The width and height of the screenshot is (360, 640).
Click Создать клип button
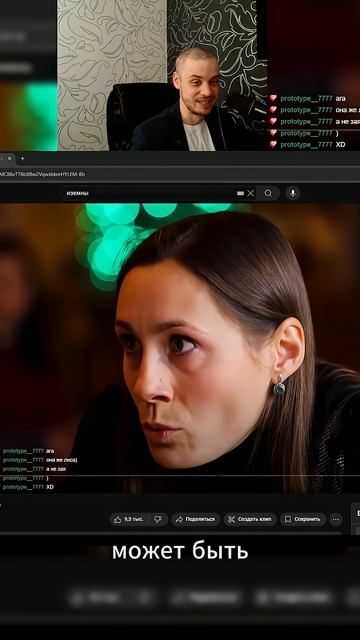(x=250, y=519)
